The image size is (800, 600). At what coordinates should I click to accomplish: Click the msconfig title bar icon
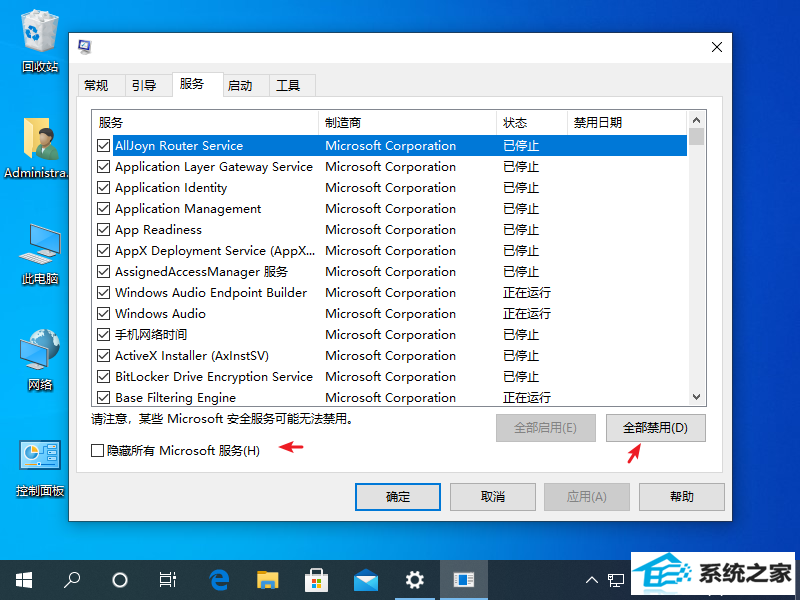[x=84, y=47]
